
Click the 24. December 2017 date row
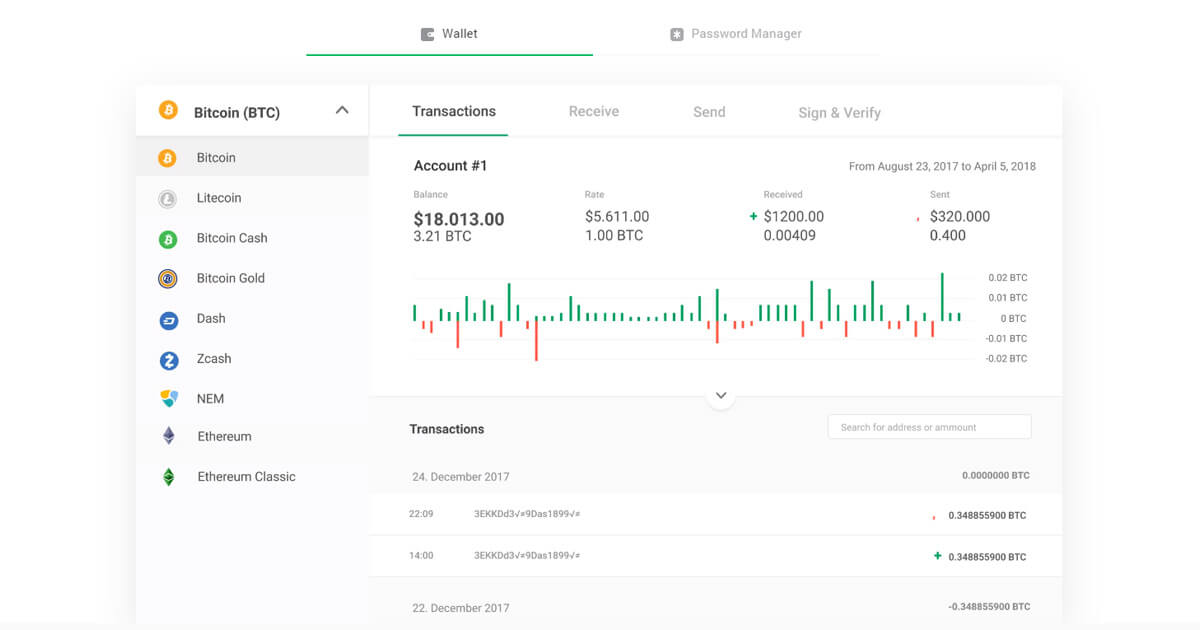point(716,476)
